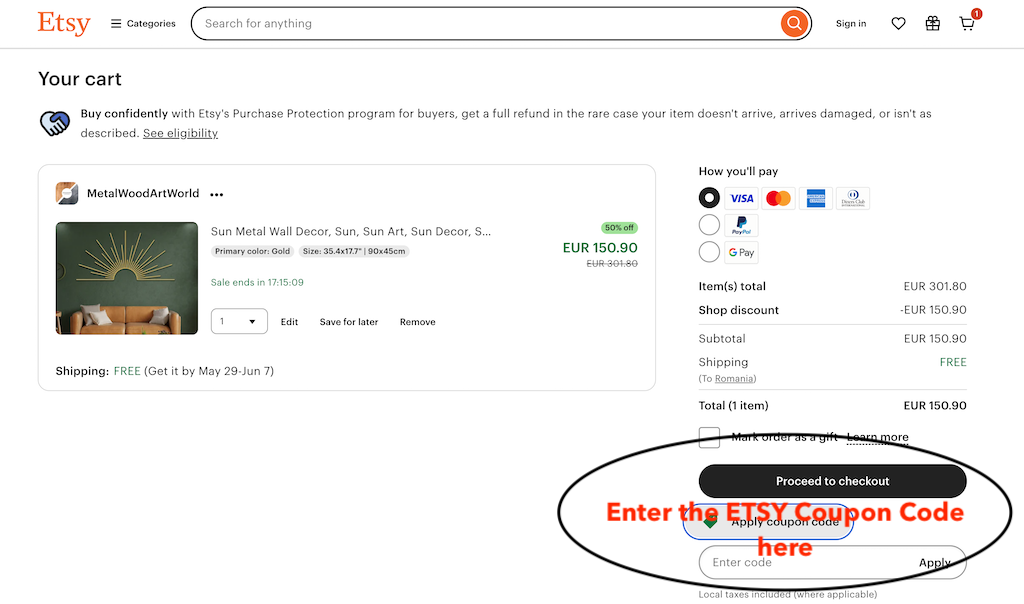Click the See eligibility link
1024x604 pixels.
pos(180,133)
